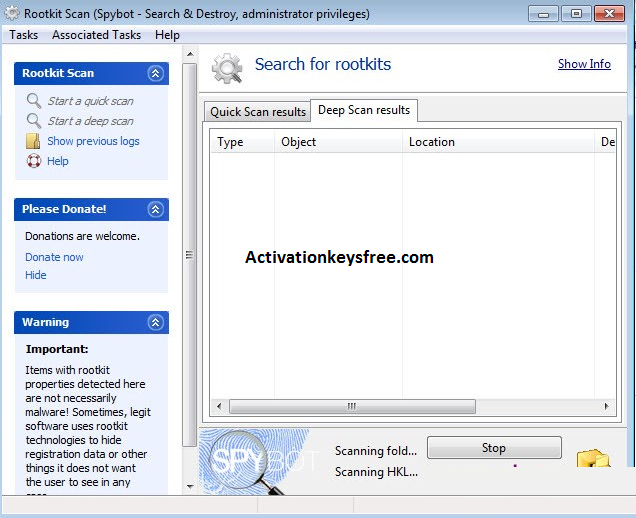Sort by the Type column header
Image resolution: width=636 pixels, height=518 pixels.
(242, 142)
